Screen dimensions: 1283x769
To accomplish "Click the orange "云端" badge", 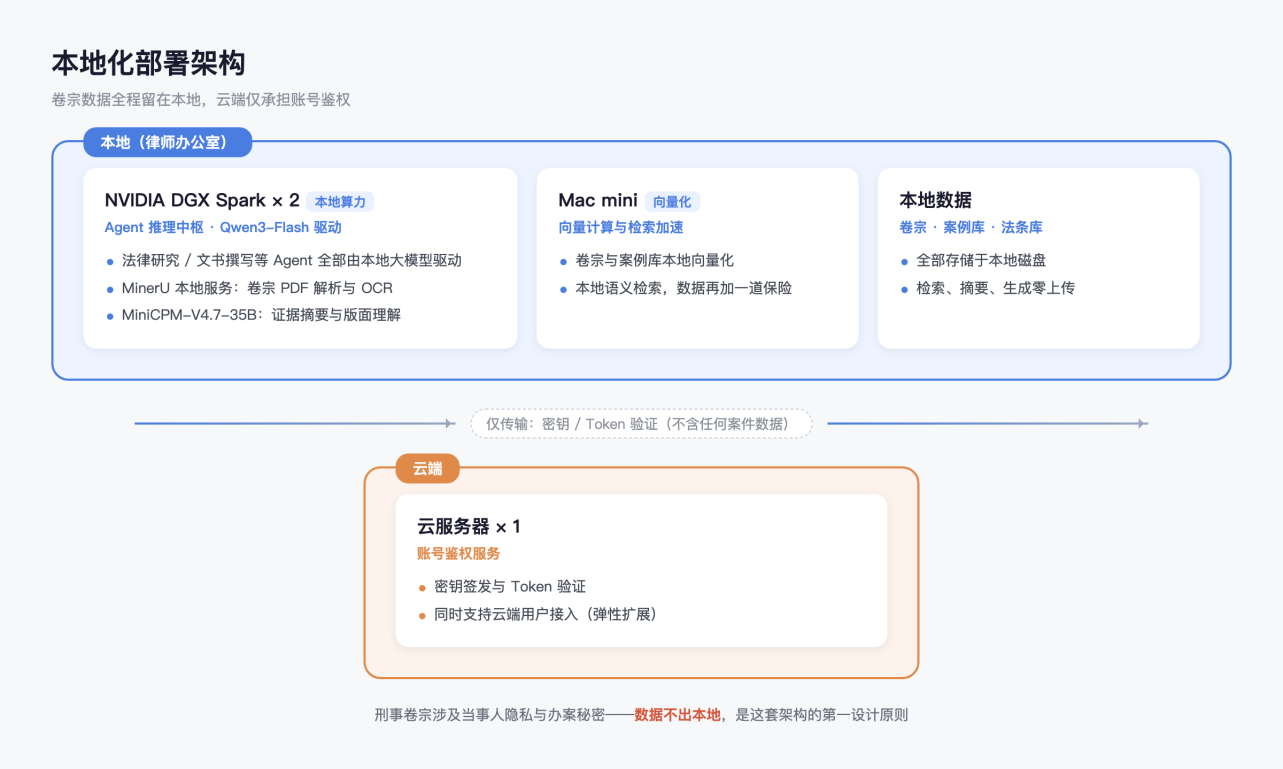I will click(x=428, y=468).
